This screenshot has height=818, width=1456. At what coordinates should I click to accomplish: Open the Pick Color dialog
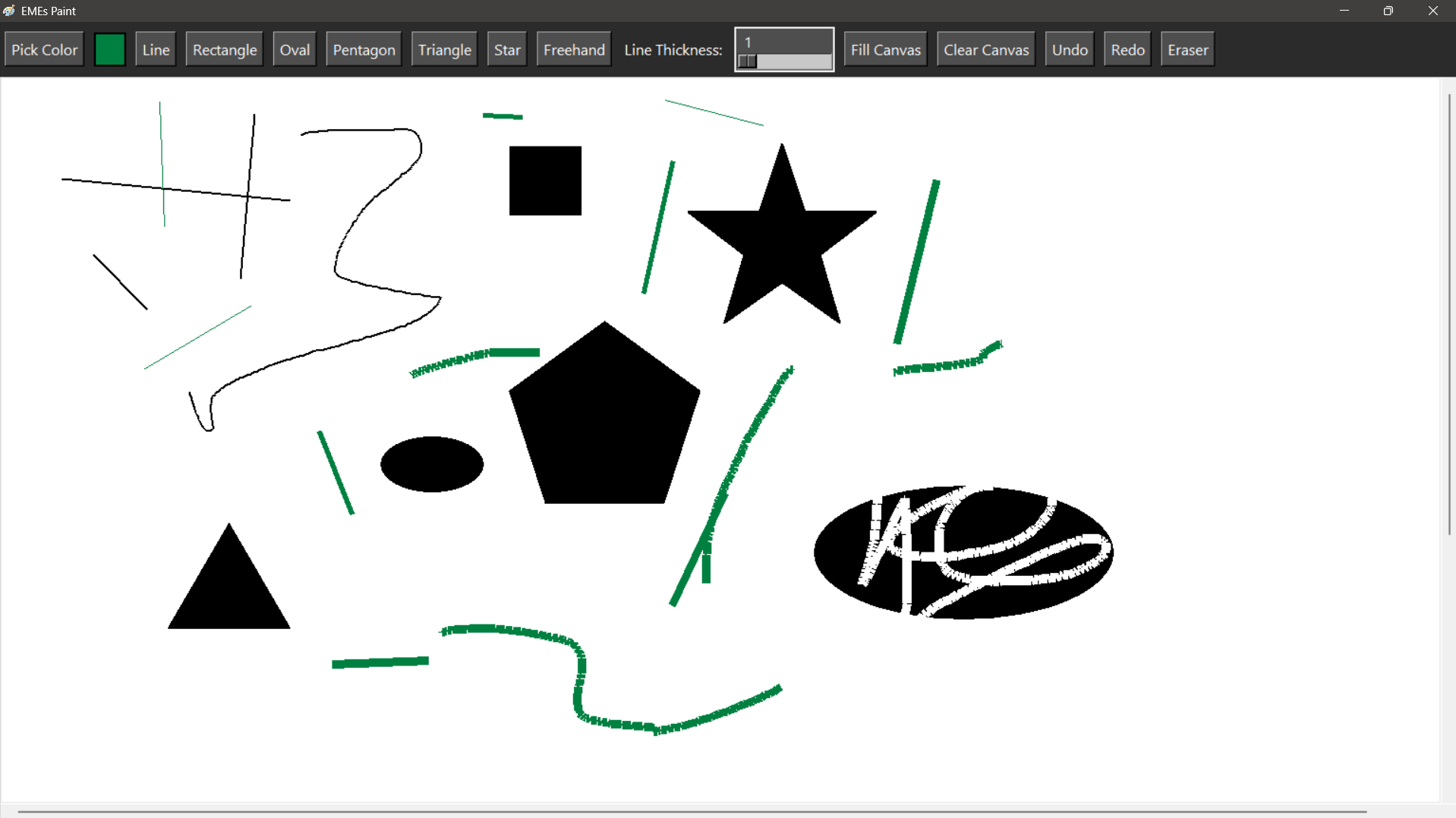click(43, 49)
